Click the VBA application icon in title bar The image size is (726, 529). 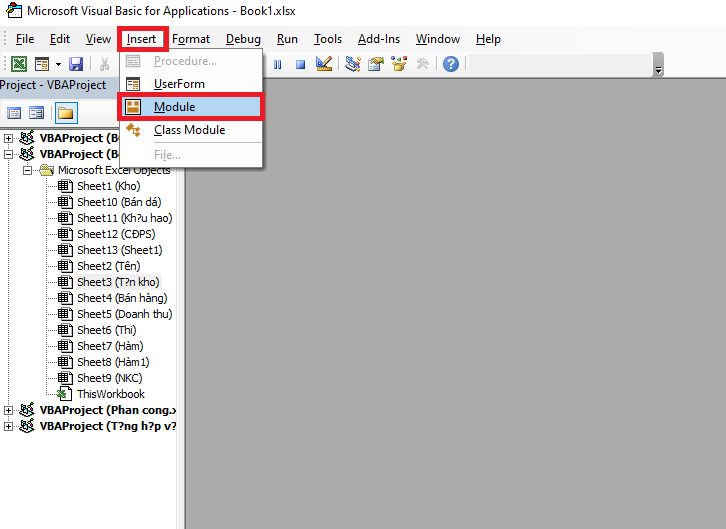13,10
